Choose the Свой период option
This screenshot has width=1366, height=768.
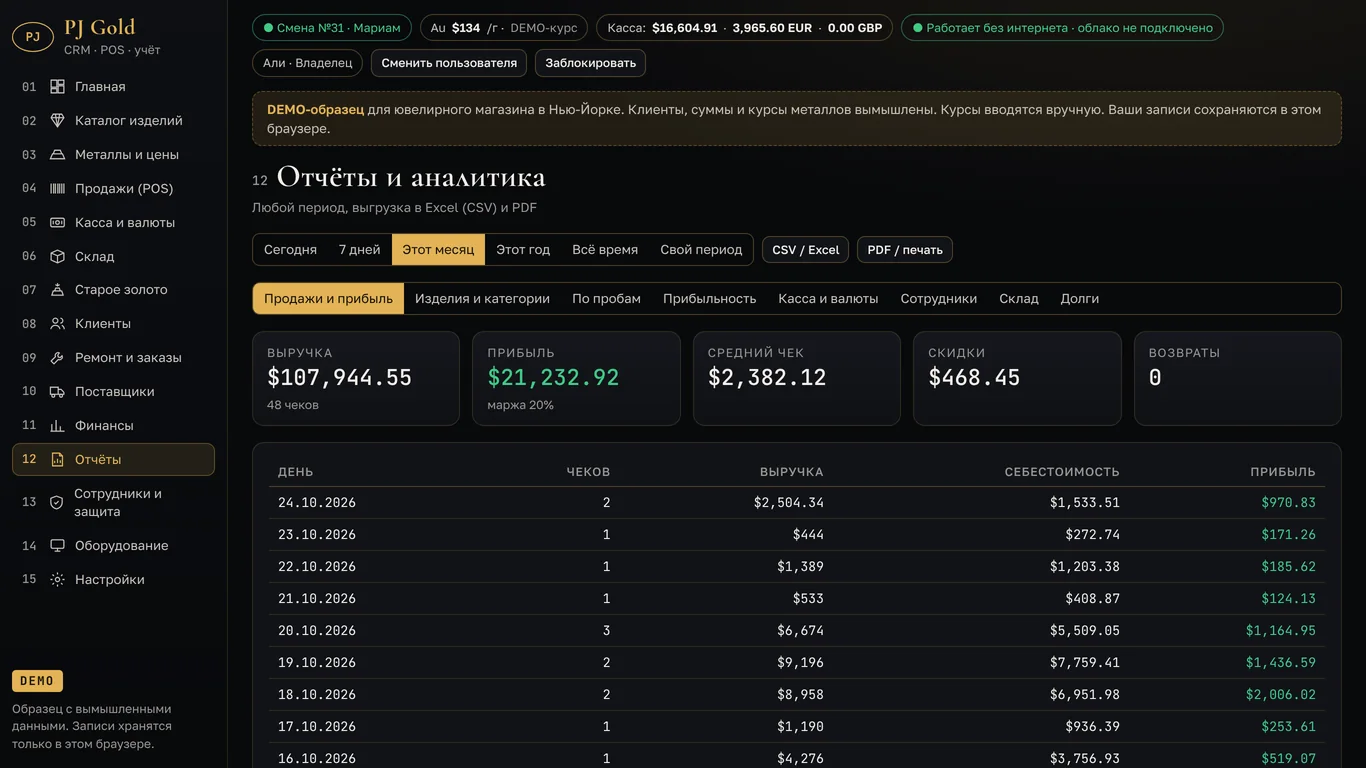(701, 250)
